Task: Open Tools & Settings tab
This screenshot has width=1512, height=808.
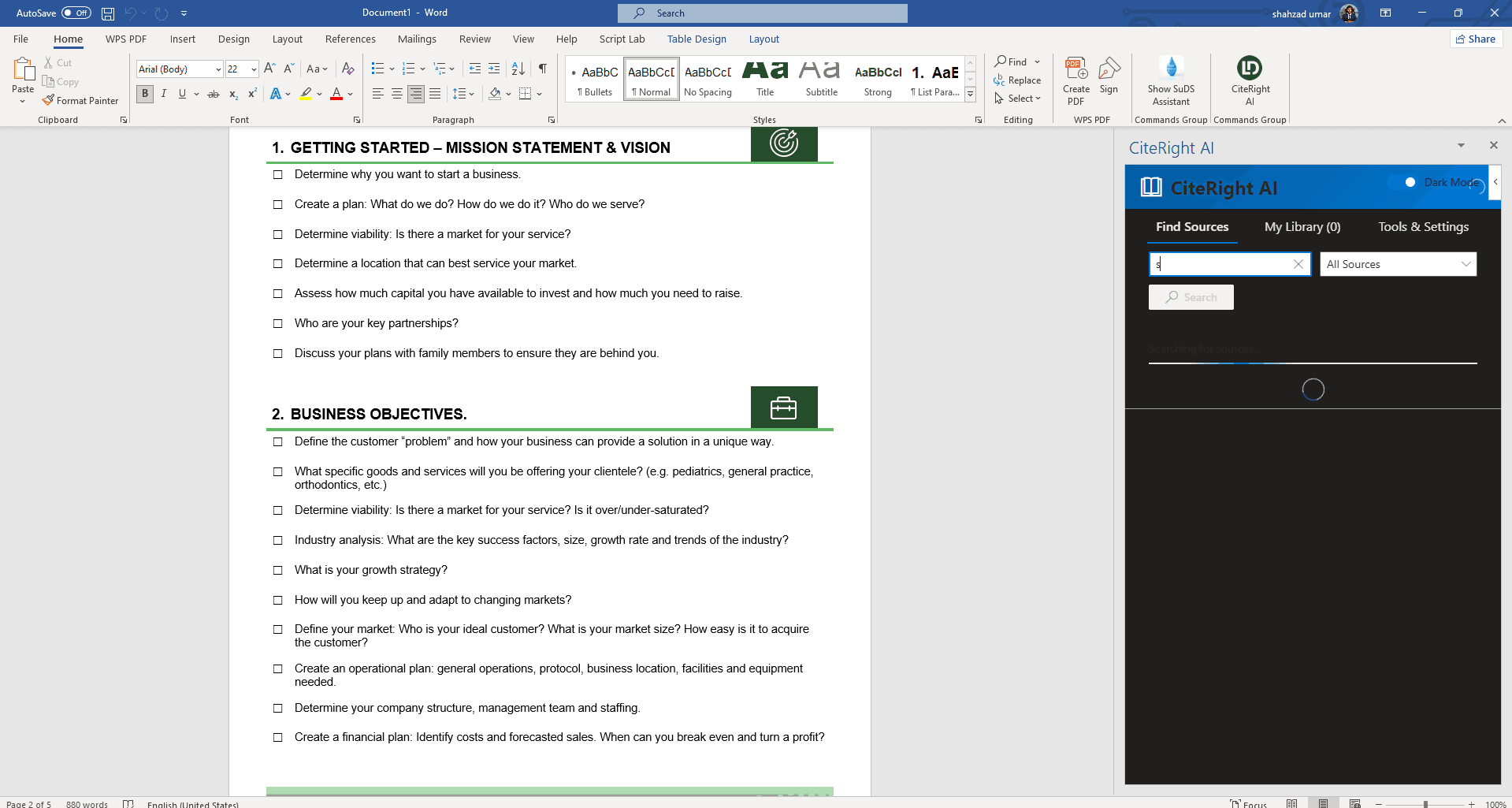Action: pos(1423,227)
